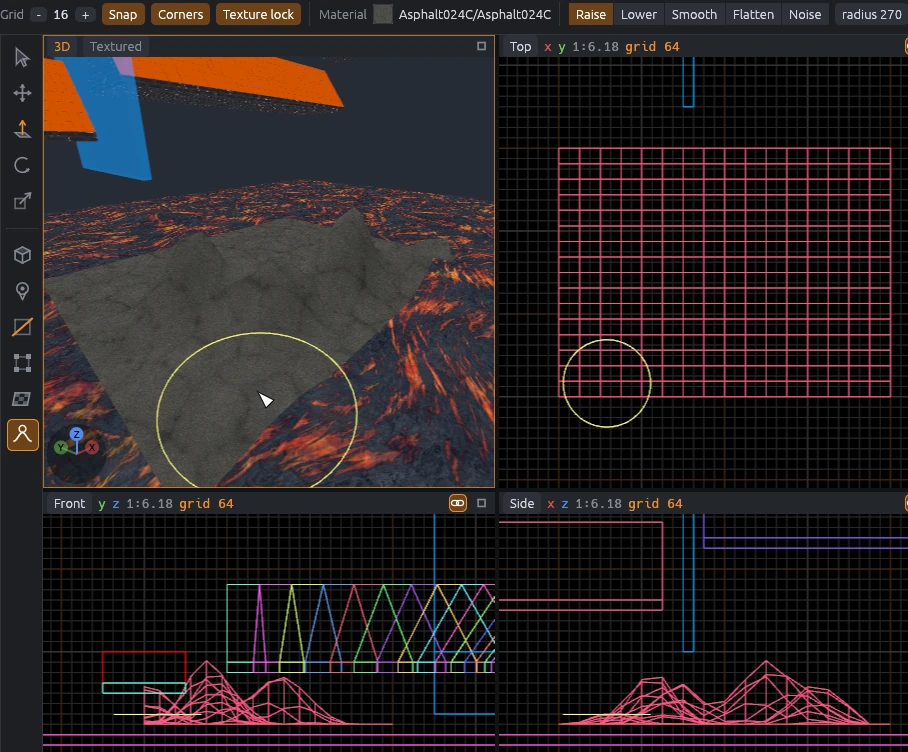Maximize the 3D viewport
The image size is (908, 752).
click(481, 46)
